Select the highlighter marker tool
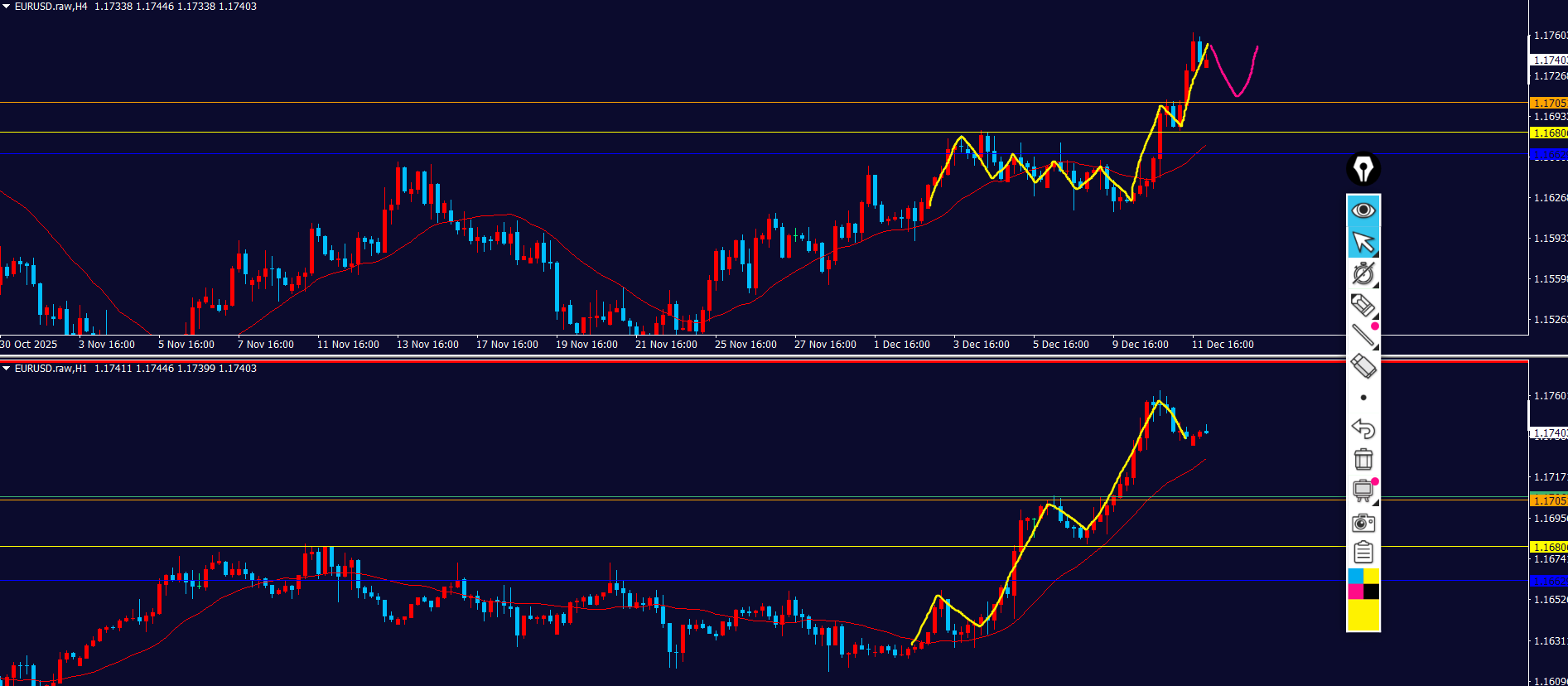 tap(1363, 305)
